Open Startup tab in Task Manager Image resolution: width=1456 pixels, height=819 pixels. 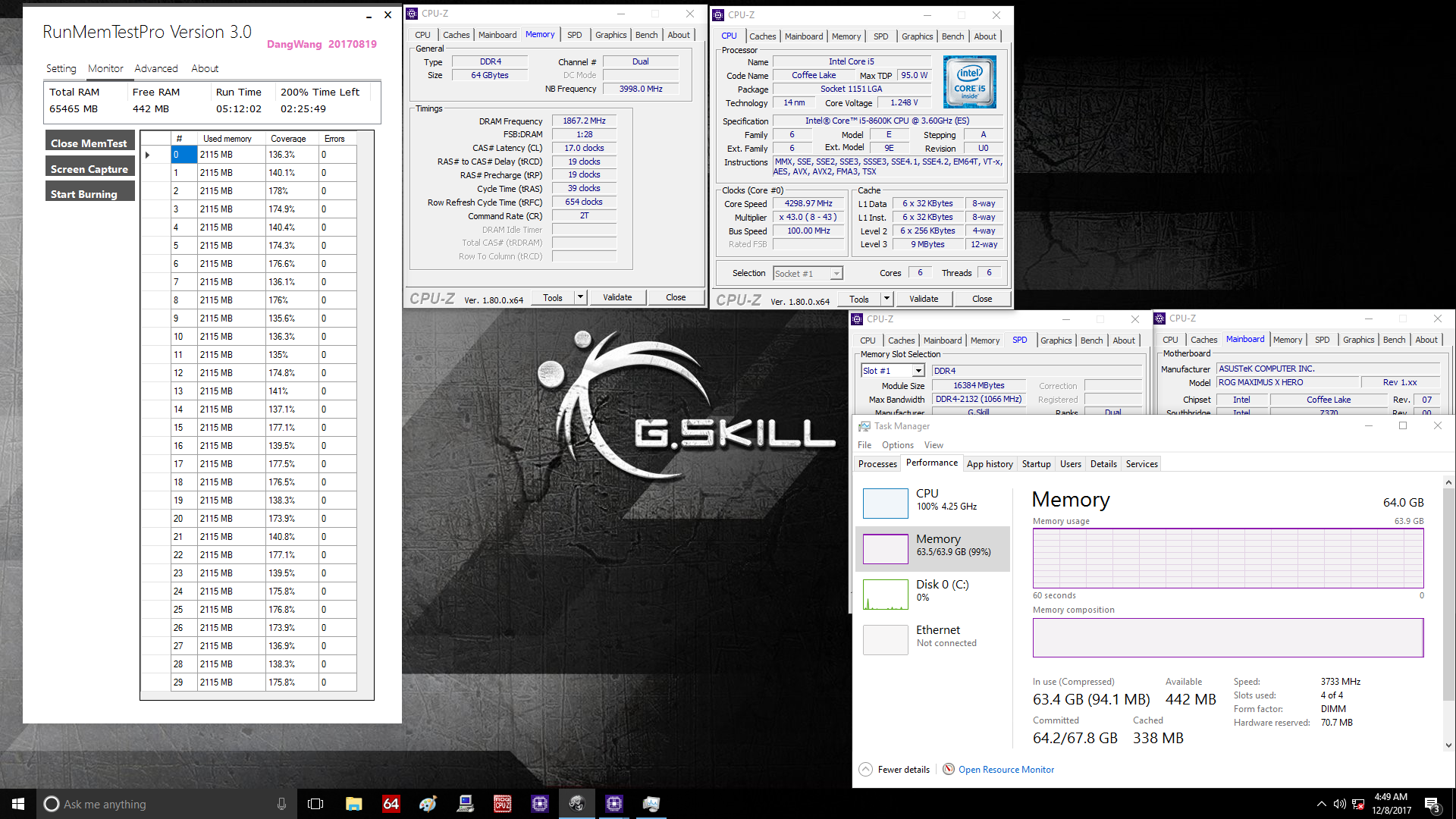click(1036, 464)
